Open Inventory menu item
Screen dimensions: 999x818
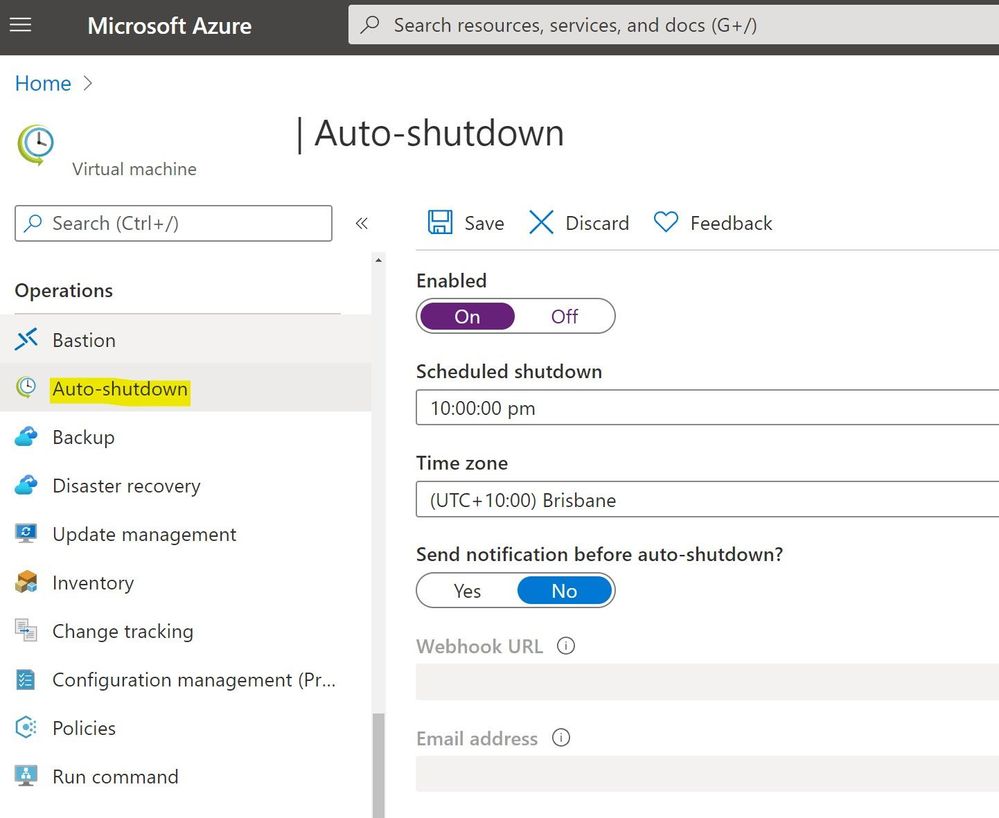[185, 582]
